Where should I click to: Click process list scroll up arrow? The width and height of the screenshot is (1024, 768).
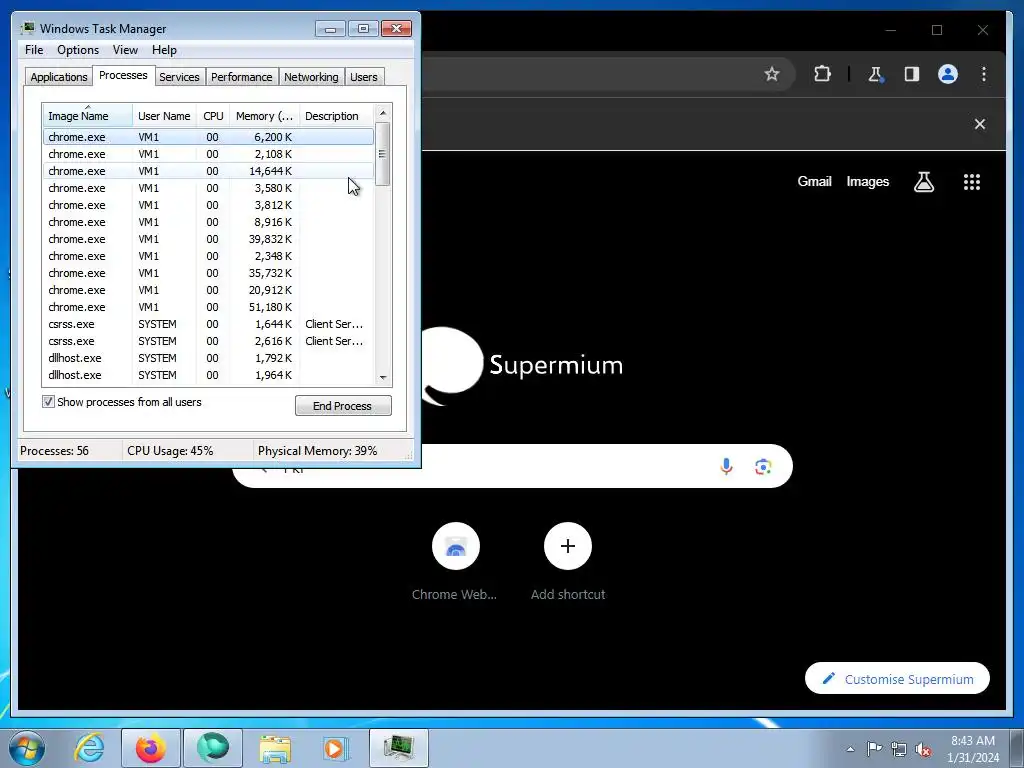383,113
